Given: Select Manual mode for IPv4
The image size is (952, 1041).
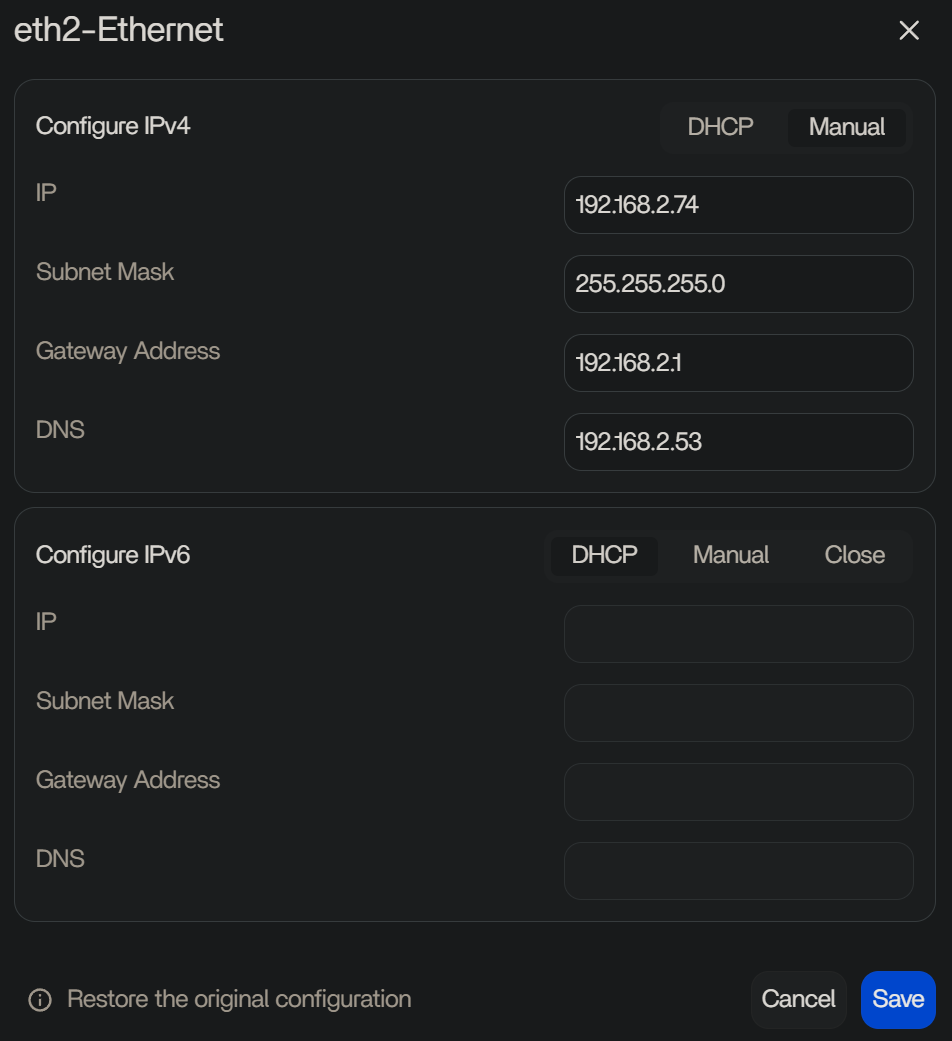Looking at the screenshot, I should (x=847, y=127).
